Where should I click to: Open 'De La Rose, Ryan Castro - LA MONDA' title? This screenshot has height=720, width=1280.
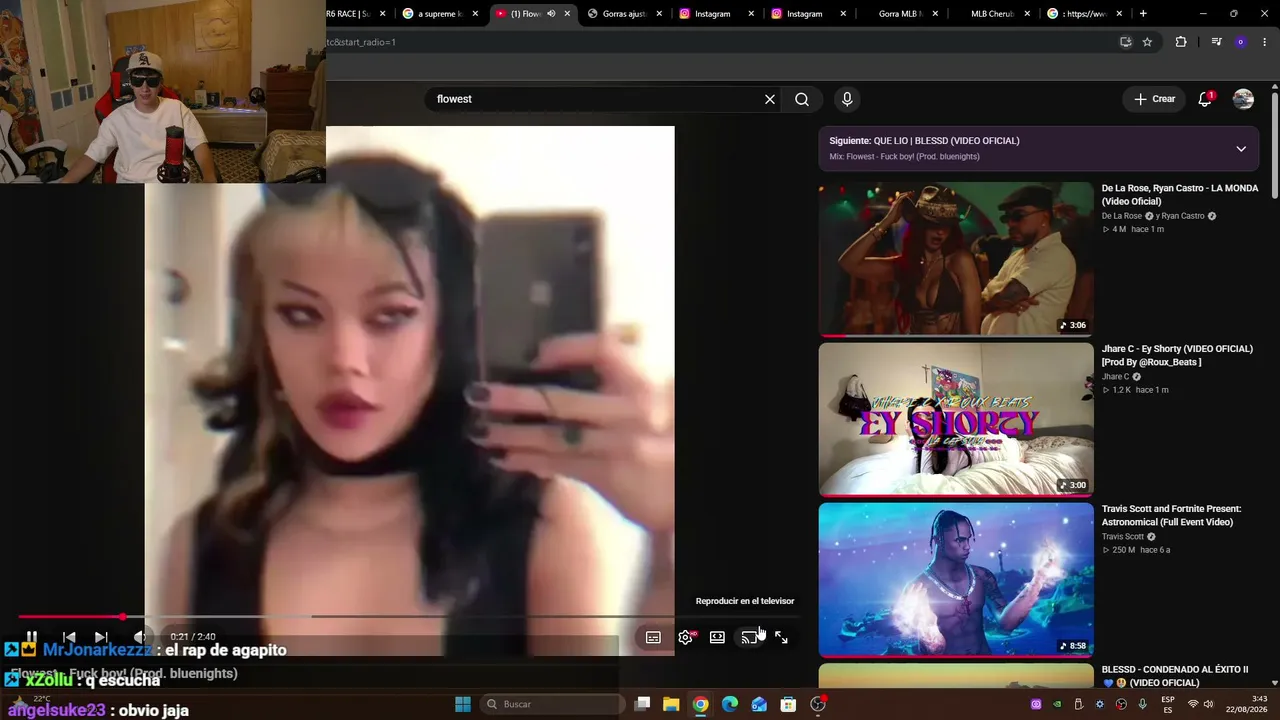pyautogui.click(x=1180, y=195)
